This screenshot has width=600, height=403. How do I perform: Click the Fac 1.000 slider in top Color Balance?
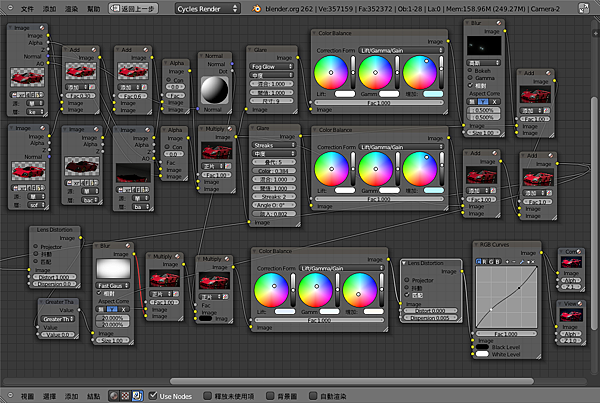click(x=378, y=103)
